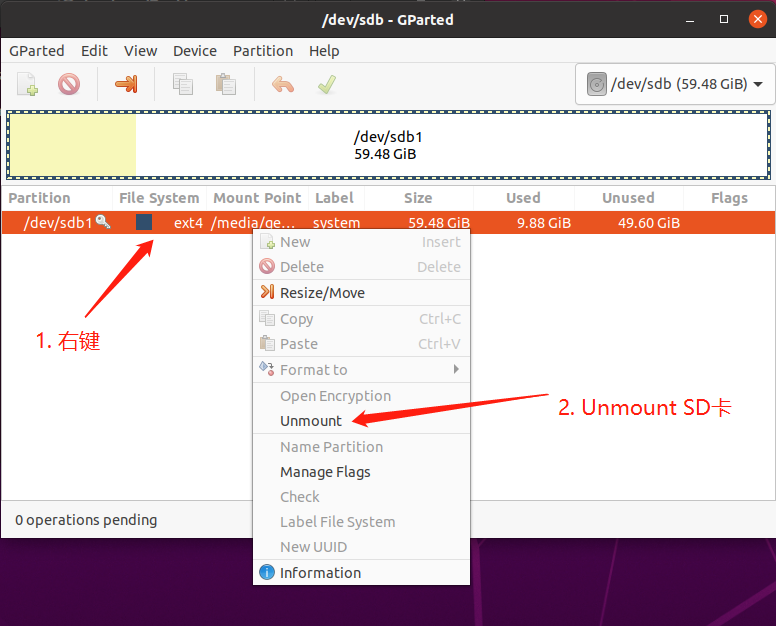Viewport: 776px width, 626px height.
Task: Open the Help menu
Action: pos(324,51)
